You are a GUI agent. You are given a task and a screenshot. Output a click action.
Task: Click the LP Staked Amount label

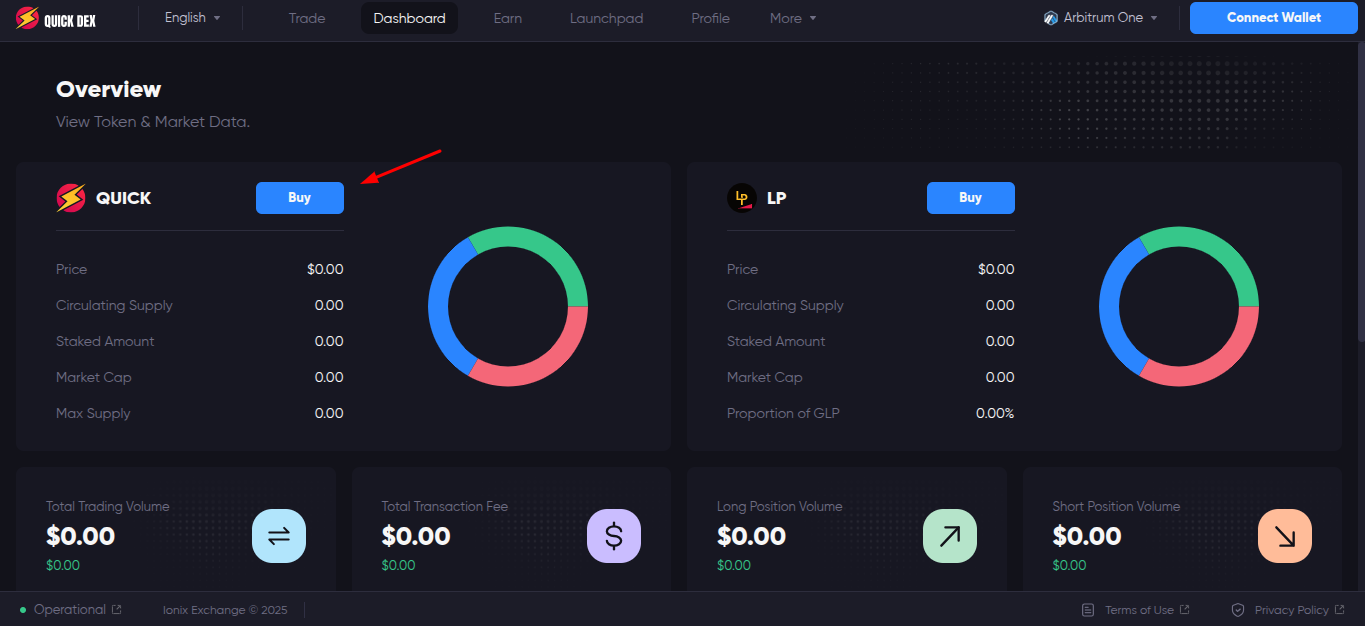pyautogui.click(x=776, y=341)
